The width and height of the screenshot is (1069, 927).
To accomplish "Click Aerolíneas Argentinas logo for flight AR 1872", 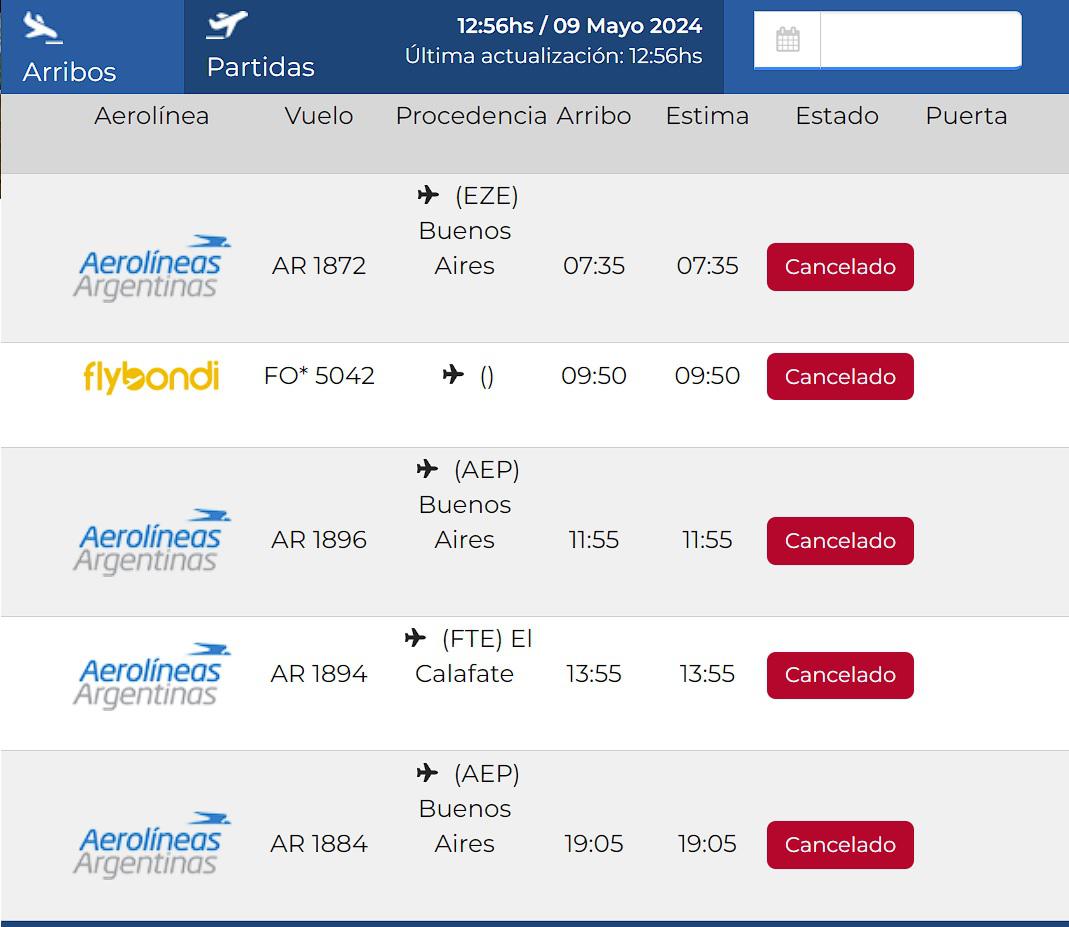I will [x=151, y=267].
